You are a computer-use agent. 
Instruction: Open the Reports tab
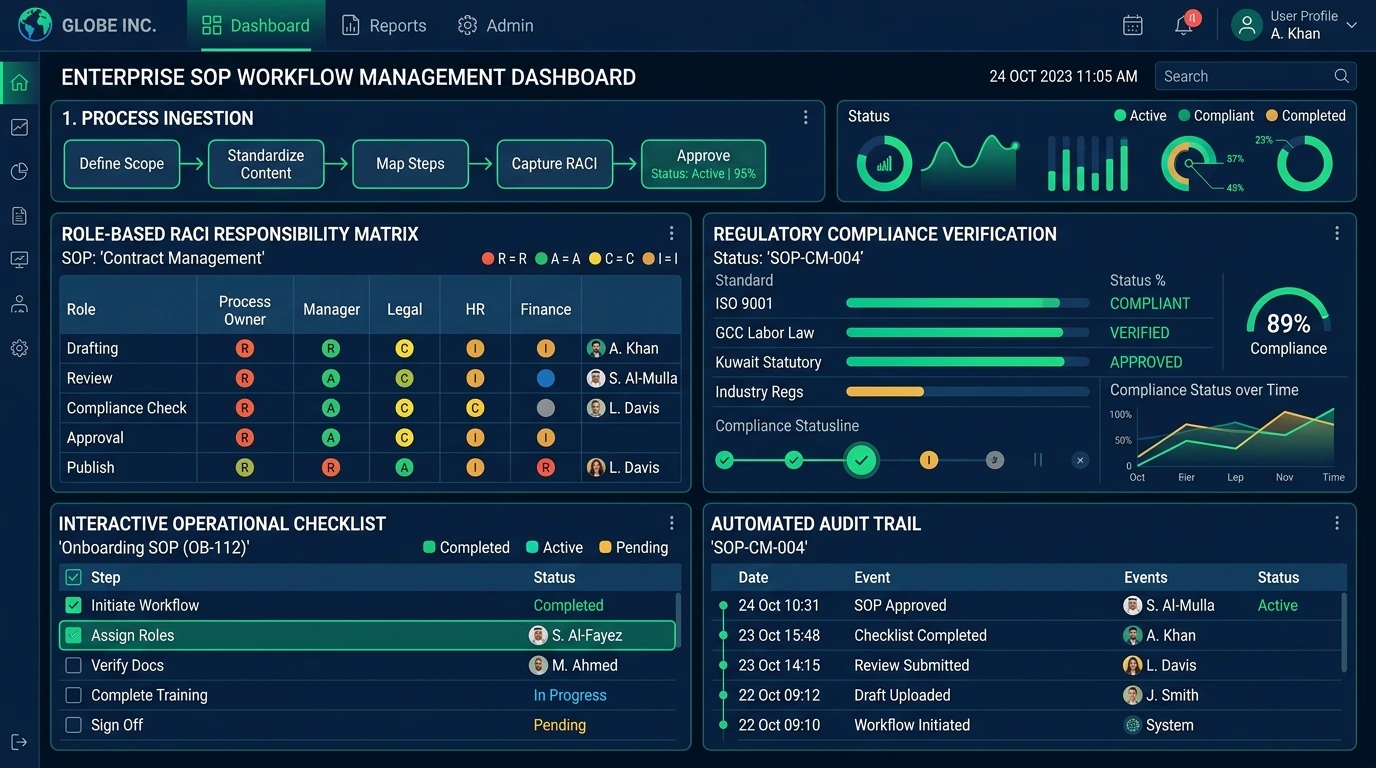coord(384,26)
